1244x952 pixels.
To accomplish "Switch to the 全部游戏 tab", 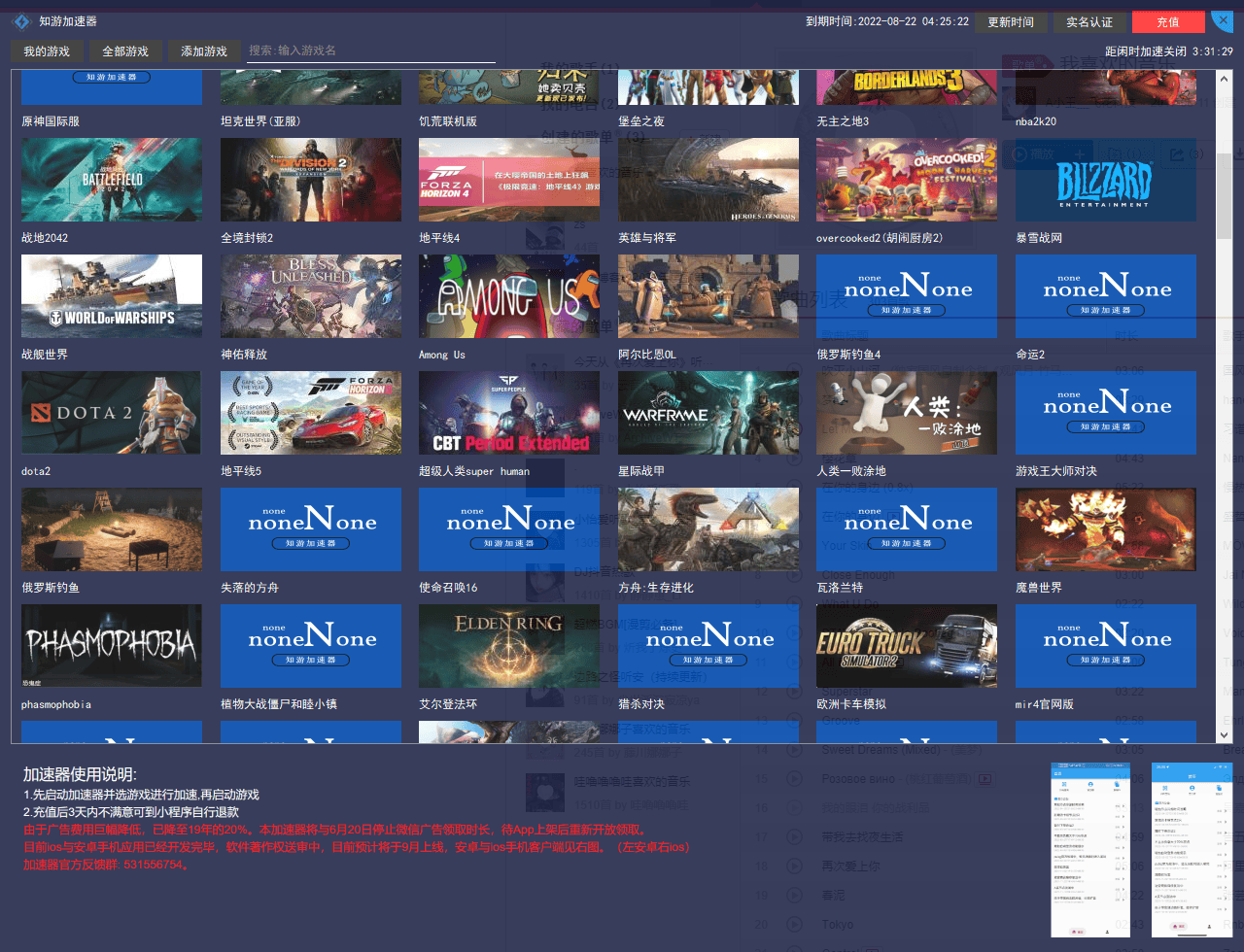I will pyautogui.click(x=125, y=51).
